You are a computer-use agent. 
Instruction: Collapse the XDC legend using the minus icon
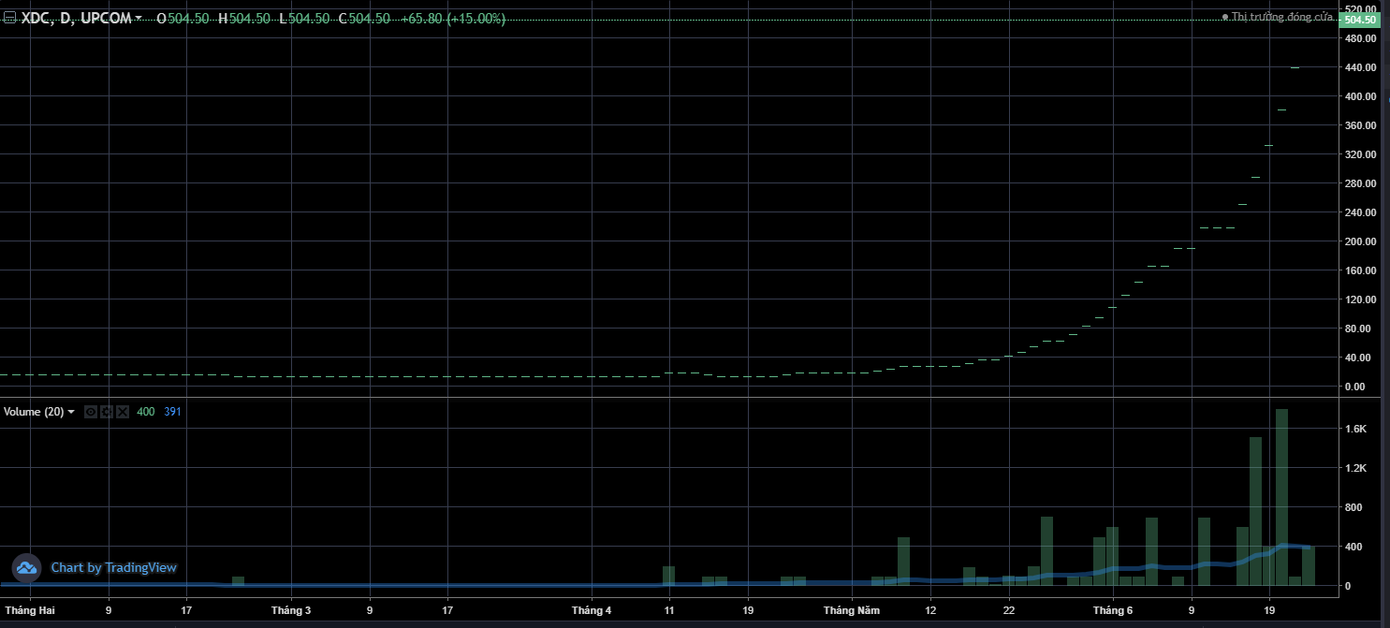pyautogui.click(x=9, y=19)
